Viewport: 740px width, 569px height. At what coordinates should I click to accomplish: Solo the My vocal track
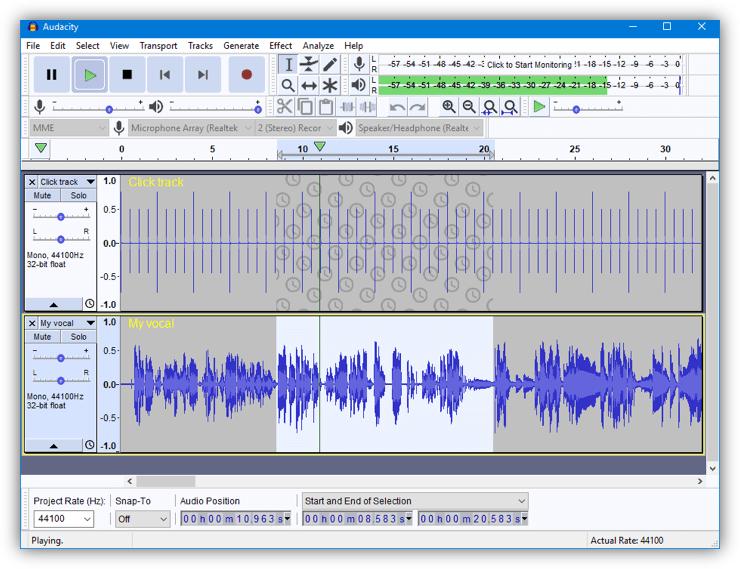[x=78, y=337]
